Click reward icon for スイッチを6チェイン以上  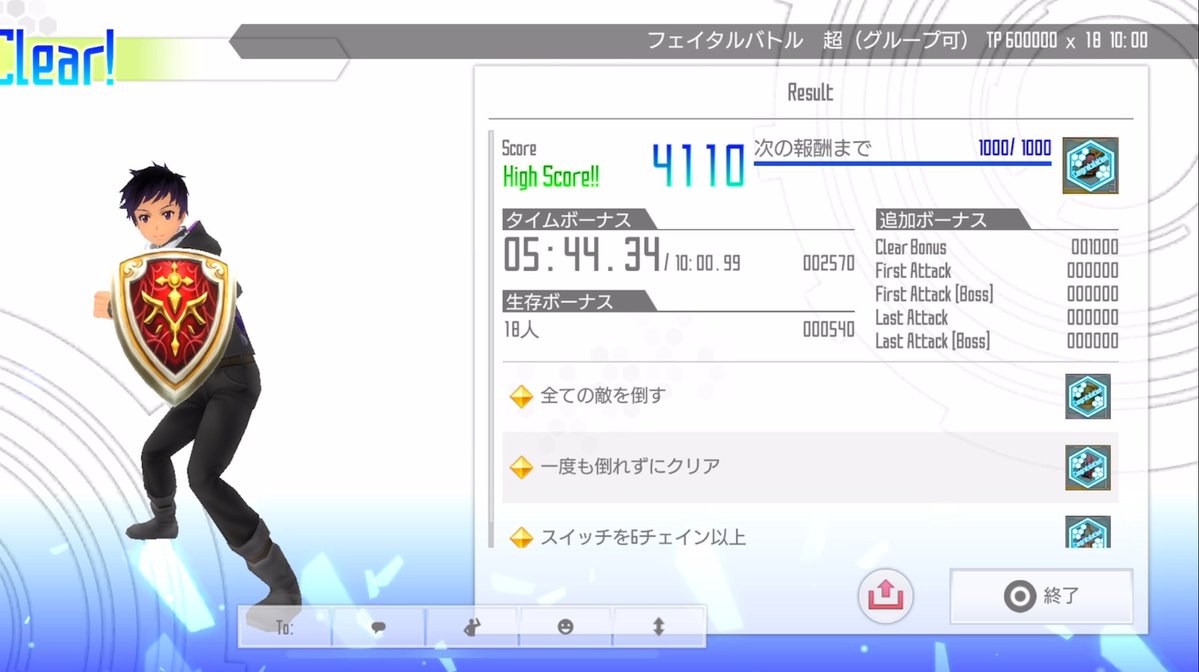(x=1087, y=532)
